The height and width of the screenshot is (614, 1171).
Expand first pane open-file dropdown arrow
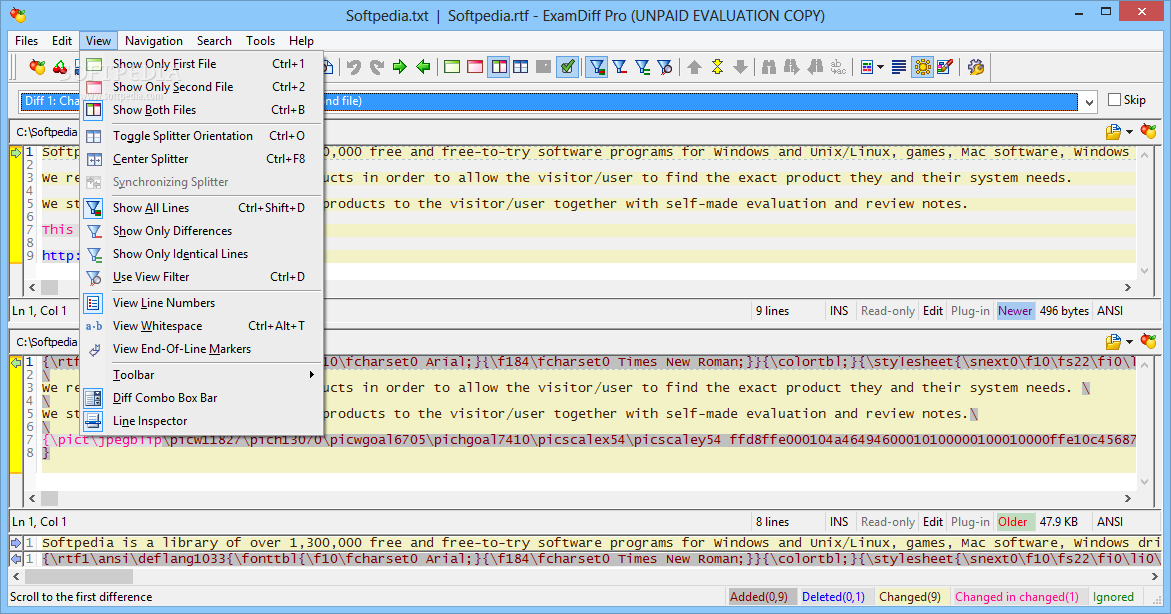(x=1129, y=132)
